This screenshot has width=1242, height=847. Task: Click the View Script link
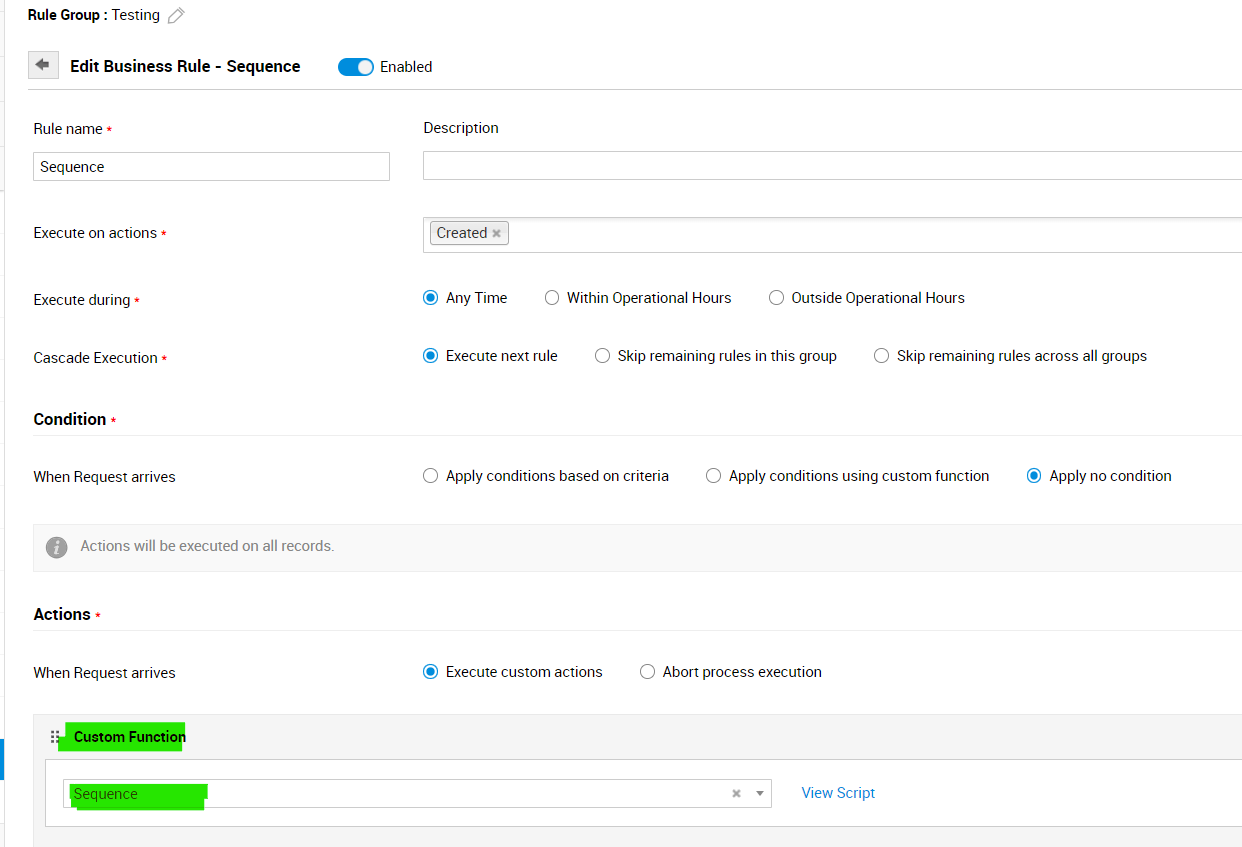click(838, 793)
